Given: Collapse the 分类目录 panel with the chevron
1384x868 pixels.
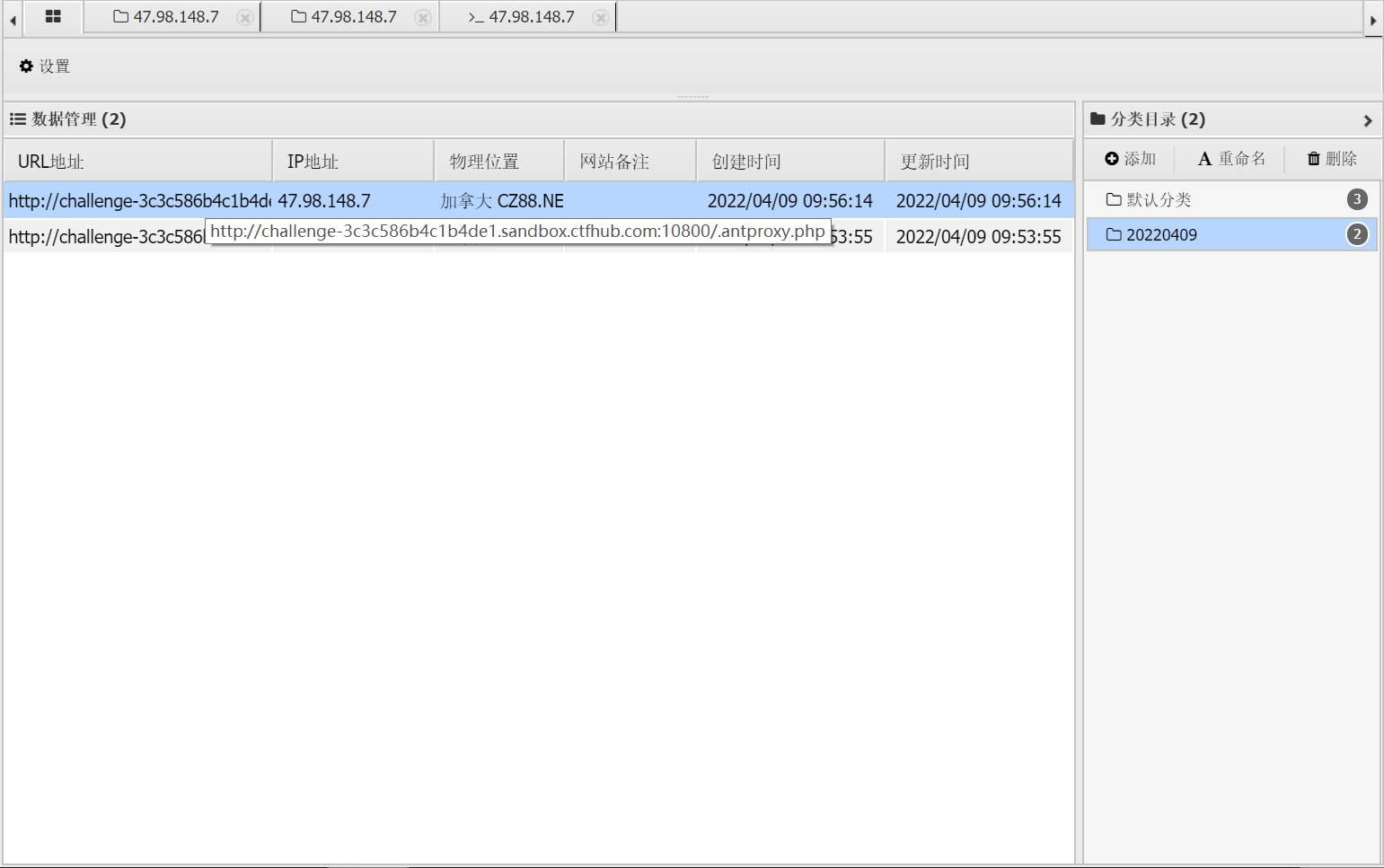Looking at the screenshot, I should click(x=1369, y=119).
